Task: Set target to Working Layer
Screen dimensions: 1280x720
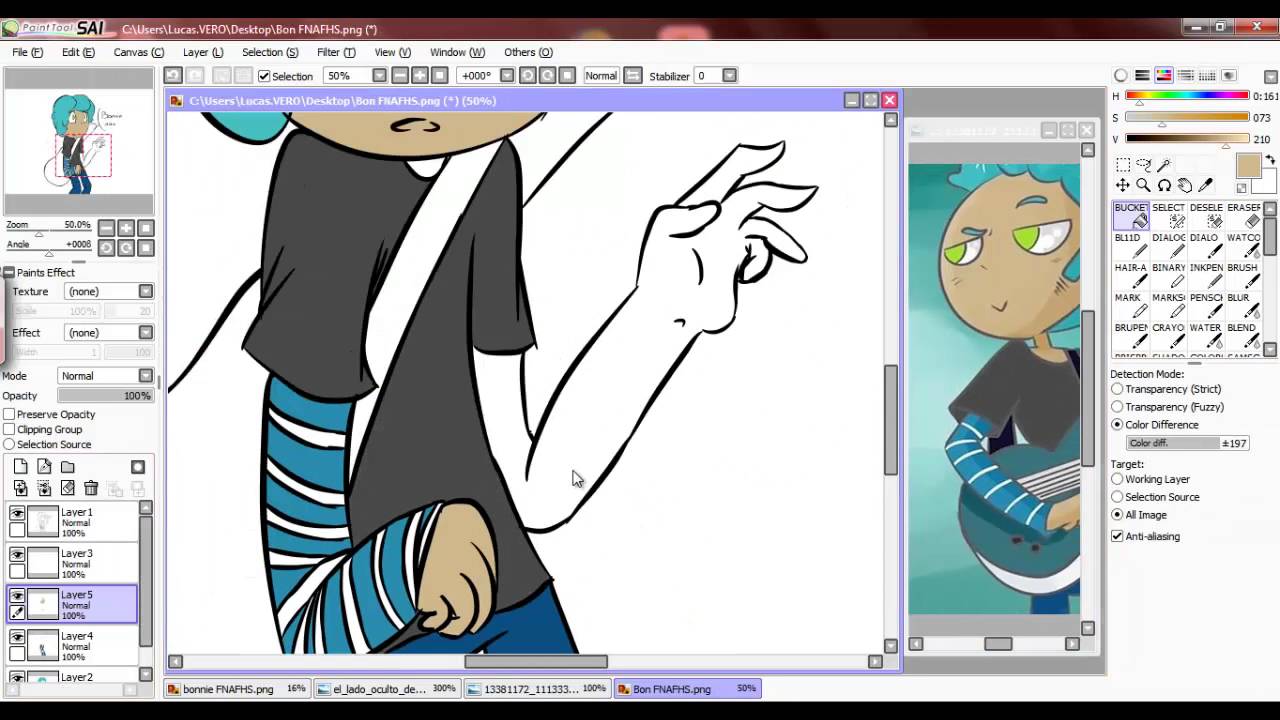Action: click(1117, 479)
